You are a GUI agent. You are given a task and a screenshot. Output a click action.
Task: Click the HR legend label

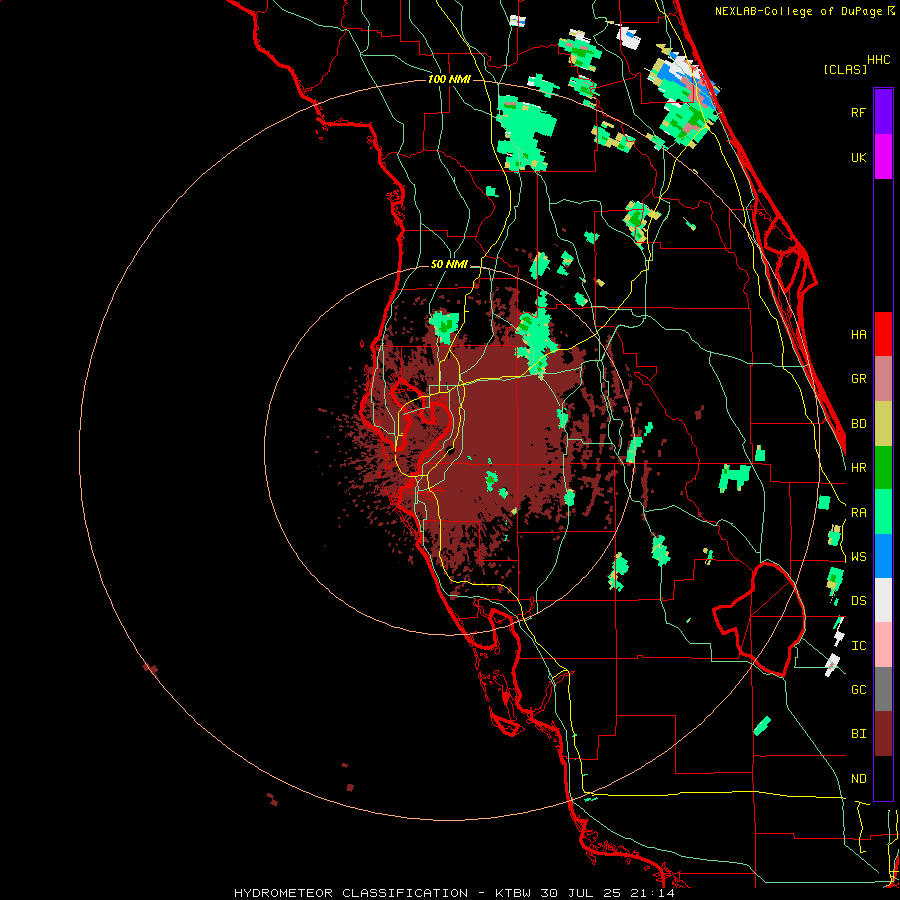click(x=858, y=468)
